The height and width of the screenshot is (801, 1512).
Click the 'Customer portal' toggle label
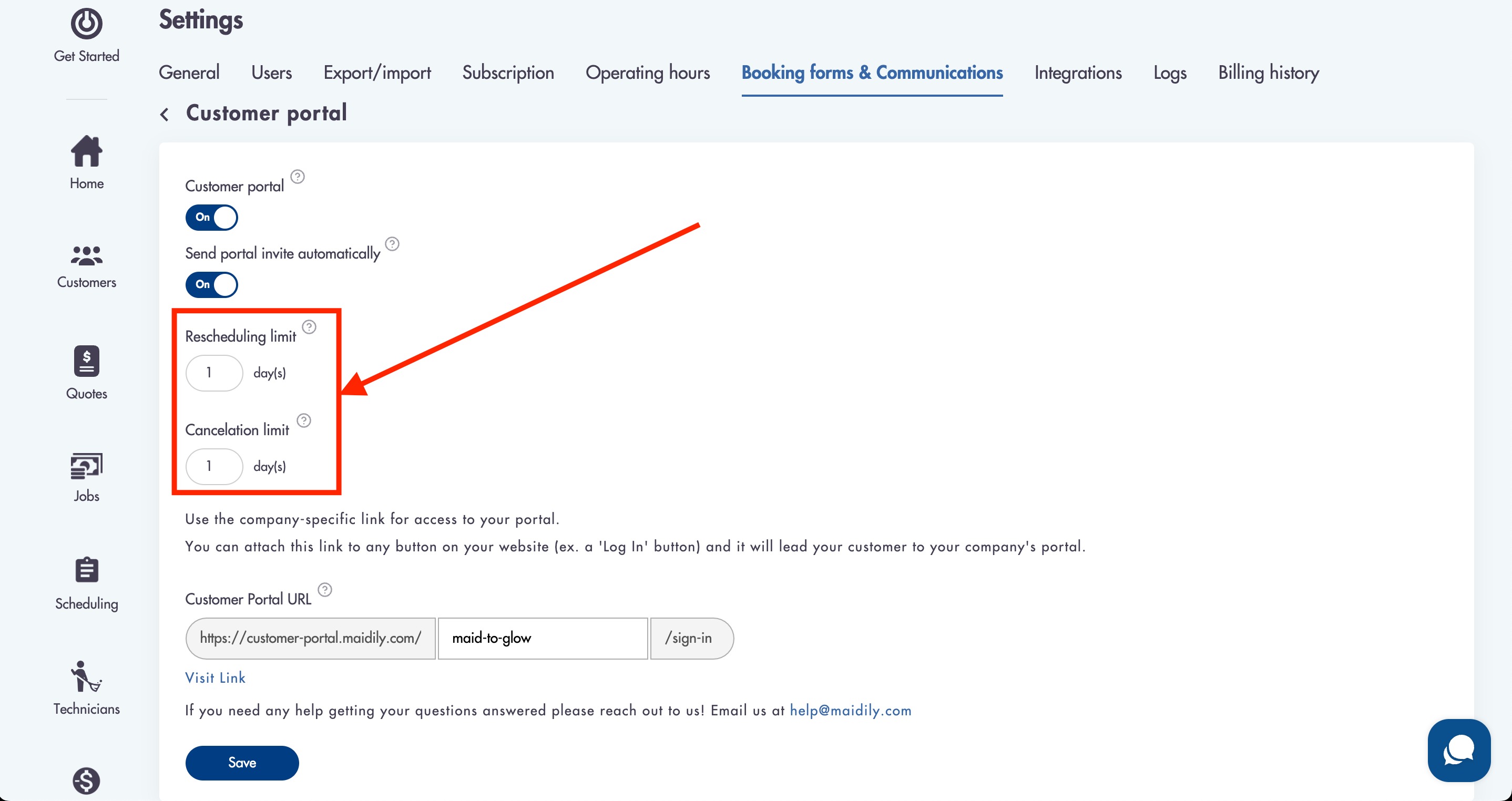click(234, 187)
